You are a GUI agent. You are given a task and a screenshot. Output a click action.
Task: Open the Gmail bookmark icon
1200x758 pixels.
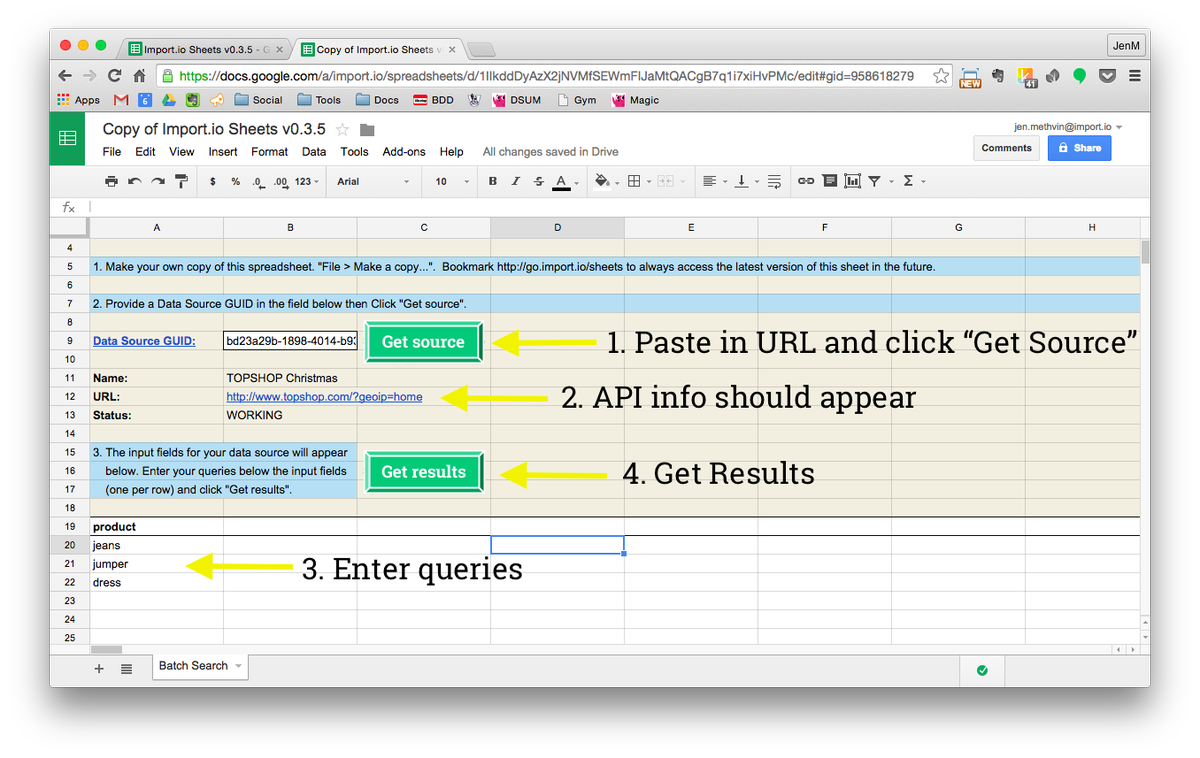(121, 100)
